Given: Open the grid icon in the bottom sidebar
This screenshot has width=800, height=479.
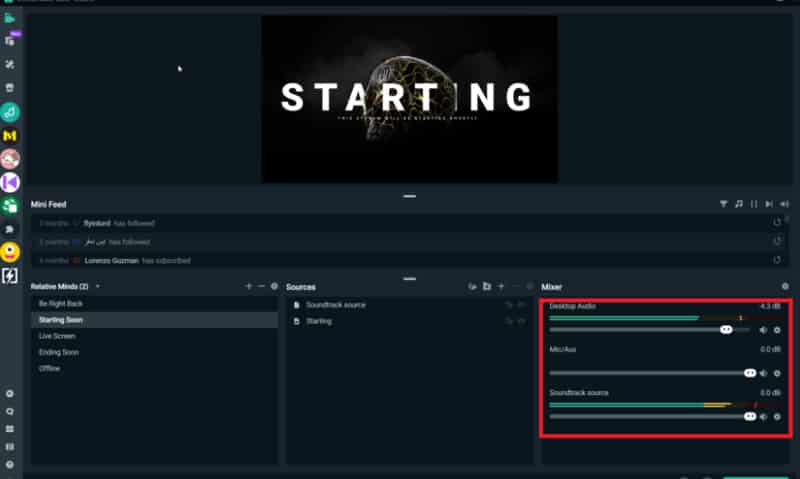Looking at the screenshot, I should [10, 429].
